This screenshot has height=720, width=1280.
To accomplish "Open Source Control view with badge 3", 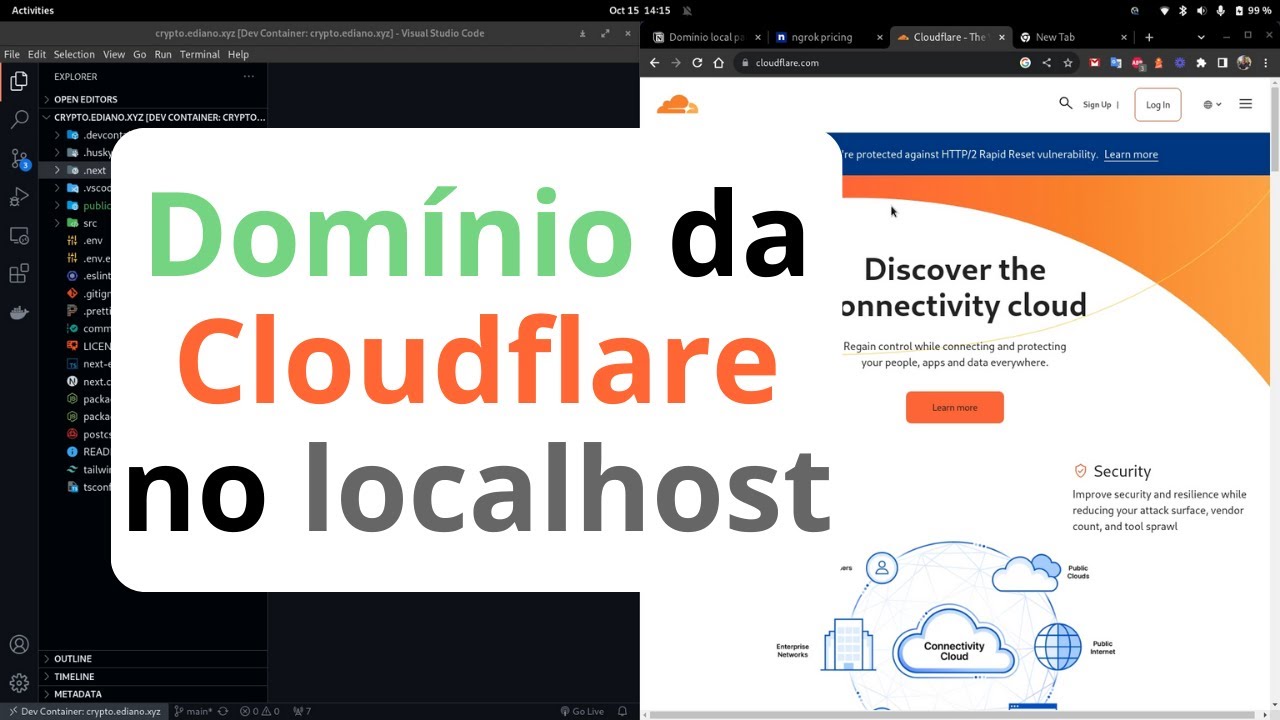I will click(x=19, y=159).
